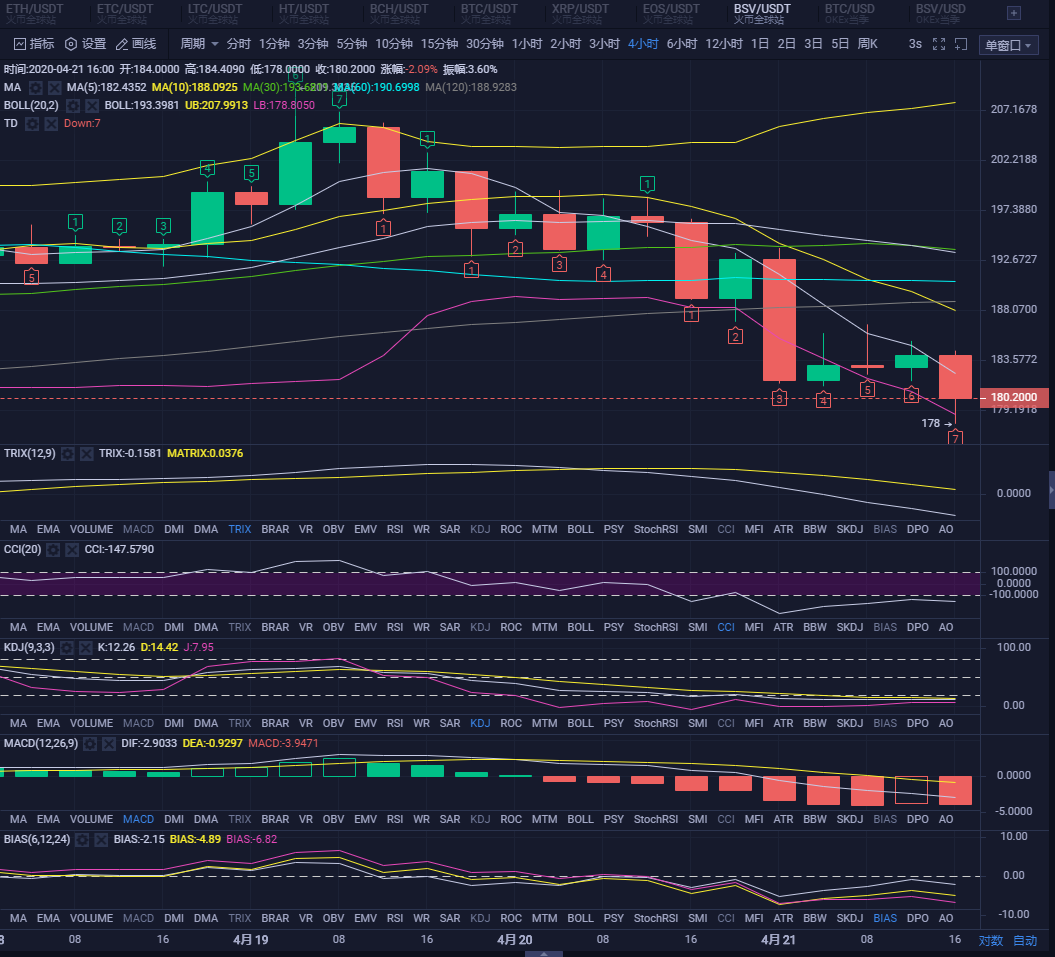Image resolution: width=1055 pixels, height=957 pixels.
Task: Select the 分时 timeframe
Action: coord(239,44)
